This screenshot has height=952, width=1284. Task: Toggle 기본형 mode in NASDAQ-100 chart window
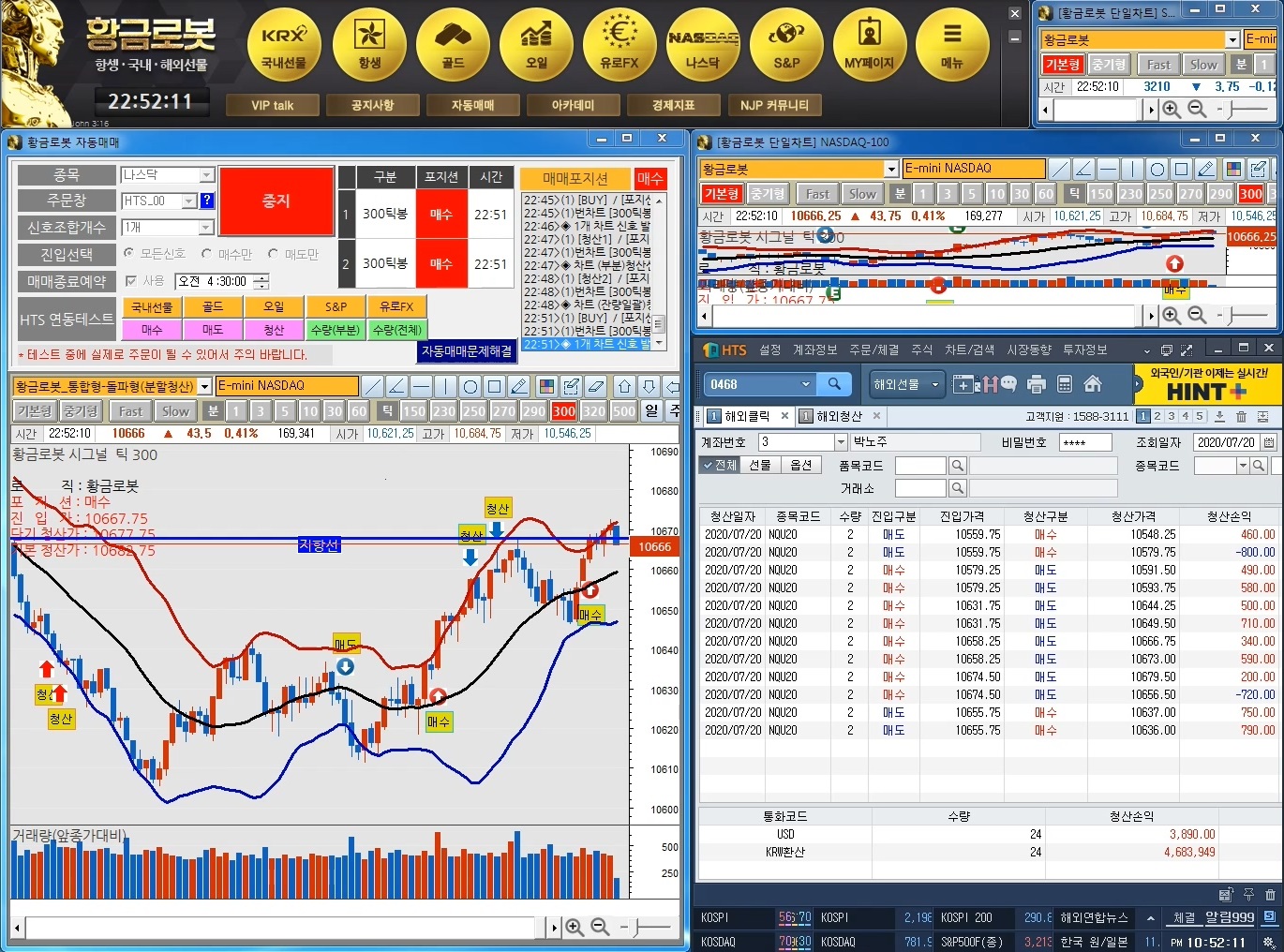pyautogui.click(x=722, y=194)
